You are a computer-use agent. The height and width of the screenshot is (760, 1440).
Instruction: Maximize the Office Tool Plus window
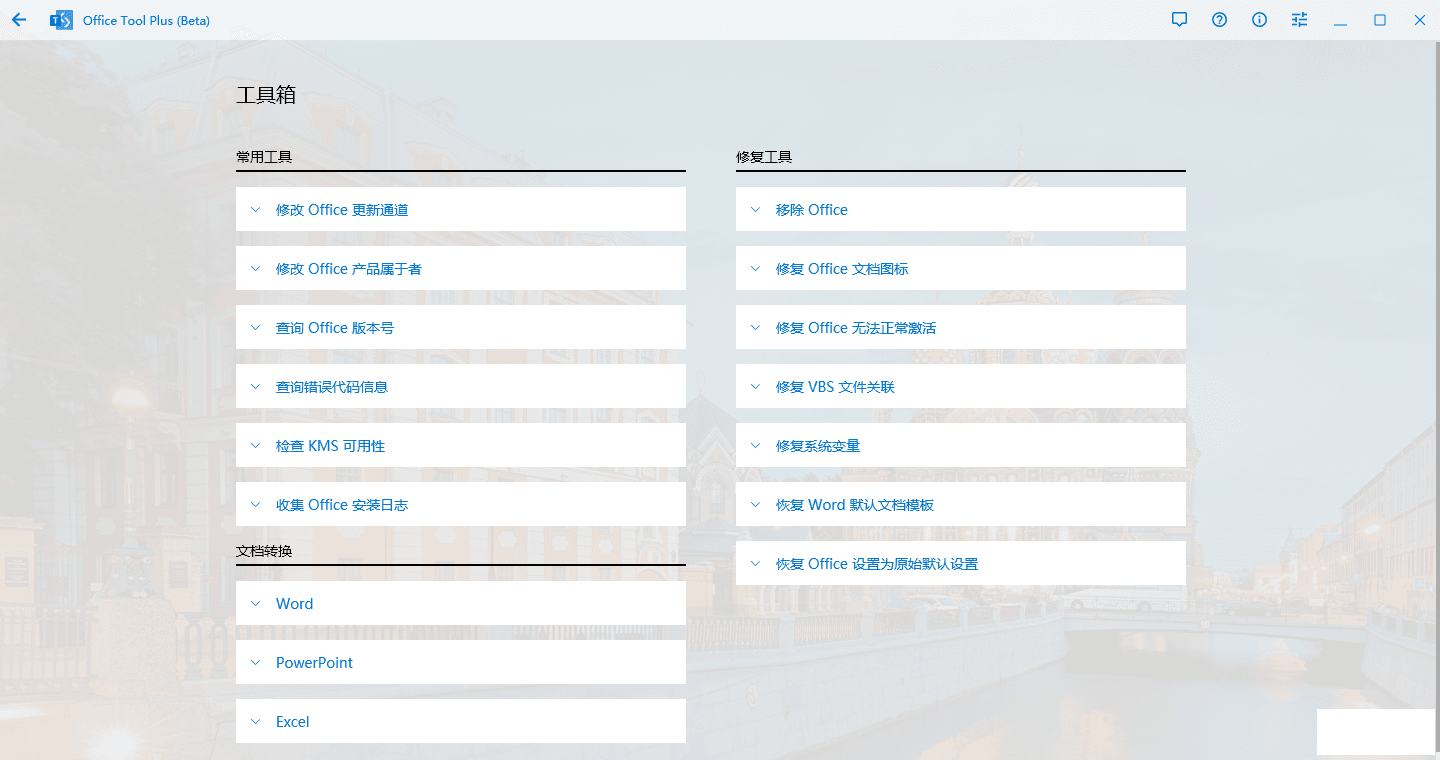pyautogui.click(x=1380, y=20)
